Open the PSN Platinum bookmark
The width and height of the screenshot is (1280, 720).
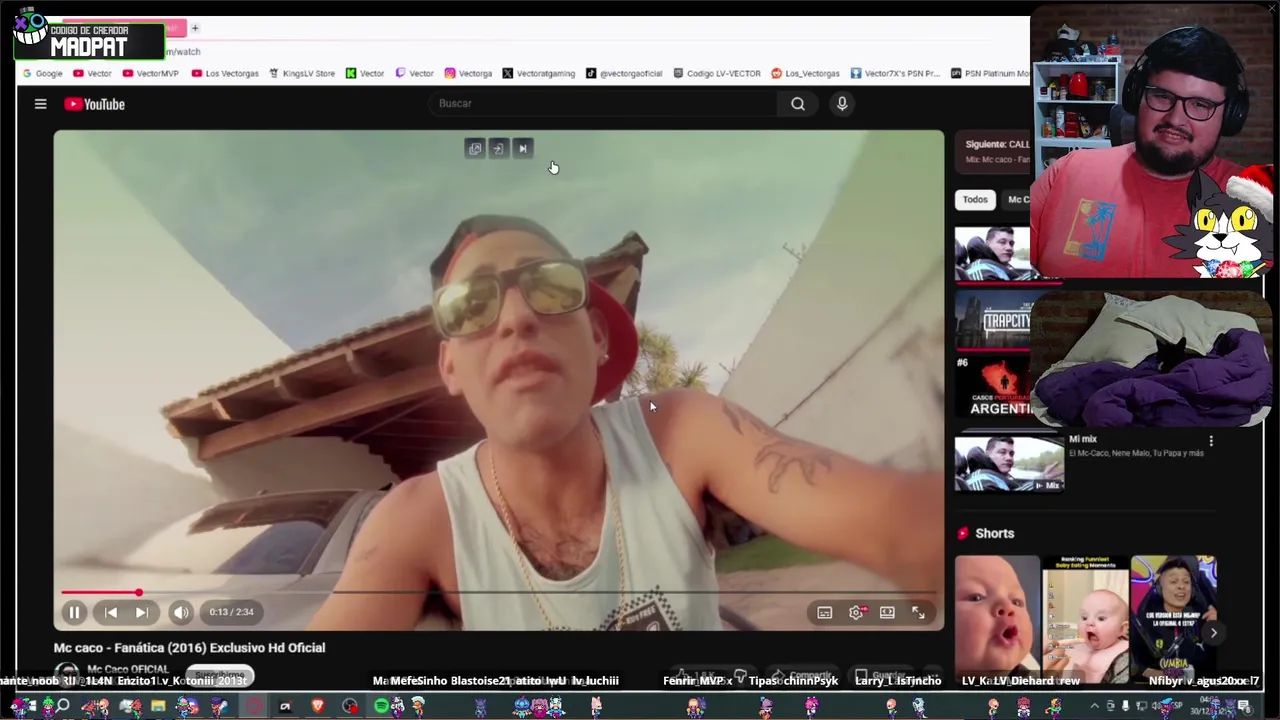click(988, 73)
